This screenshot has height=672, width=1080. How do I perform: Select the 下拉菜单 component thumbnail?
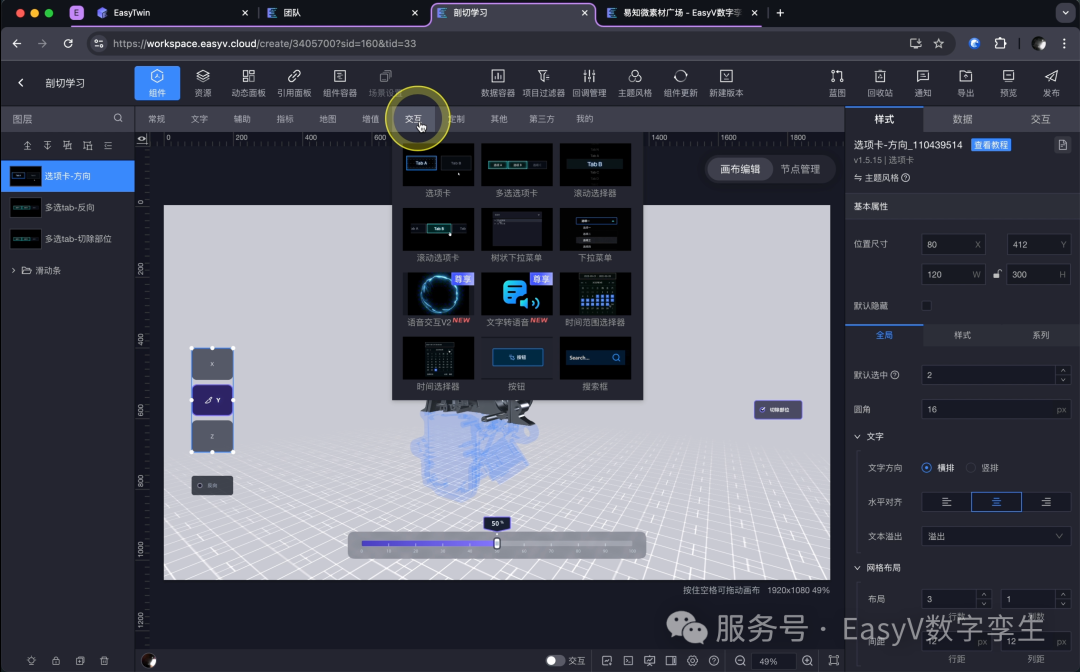tap(595, 229)
